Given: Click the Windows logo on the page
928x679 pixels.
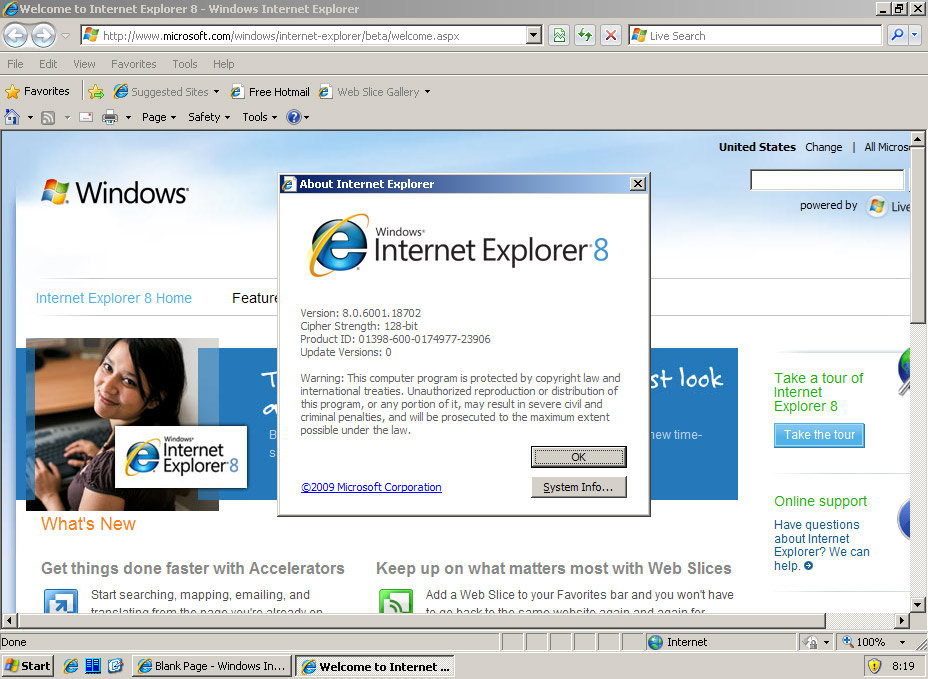Looking at the screenshot, I should tap(115, 192).
